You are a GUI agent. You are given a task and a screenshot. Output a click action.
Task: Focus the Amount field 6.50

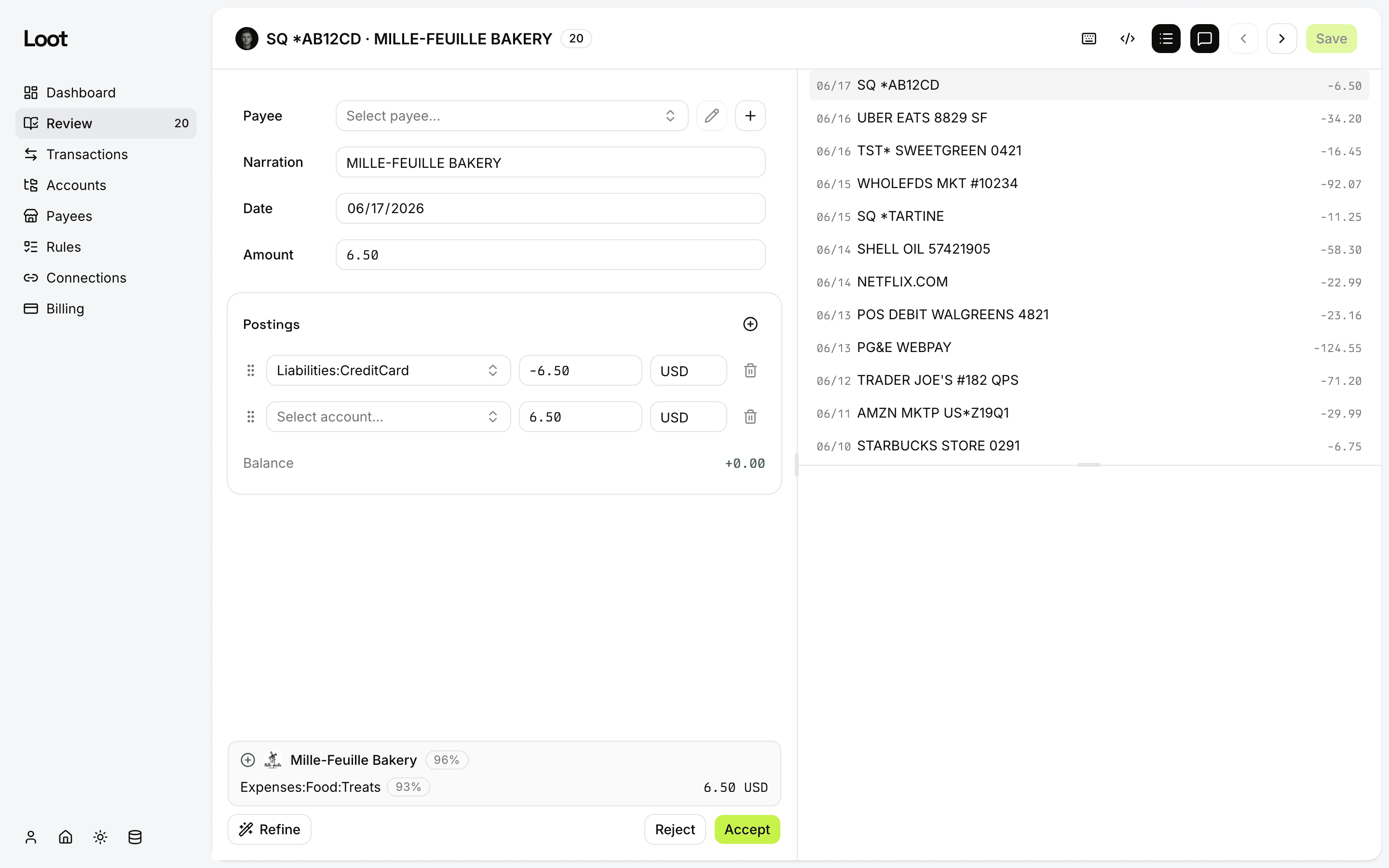coord(550,255)
